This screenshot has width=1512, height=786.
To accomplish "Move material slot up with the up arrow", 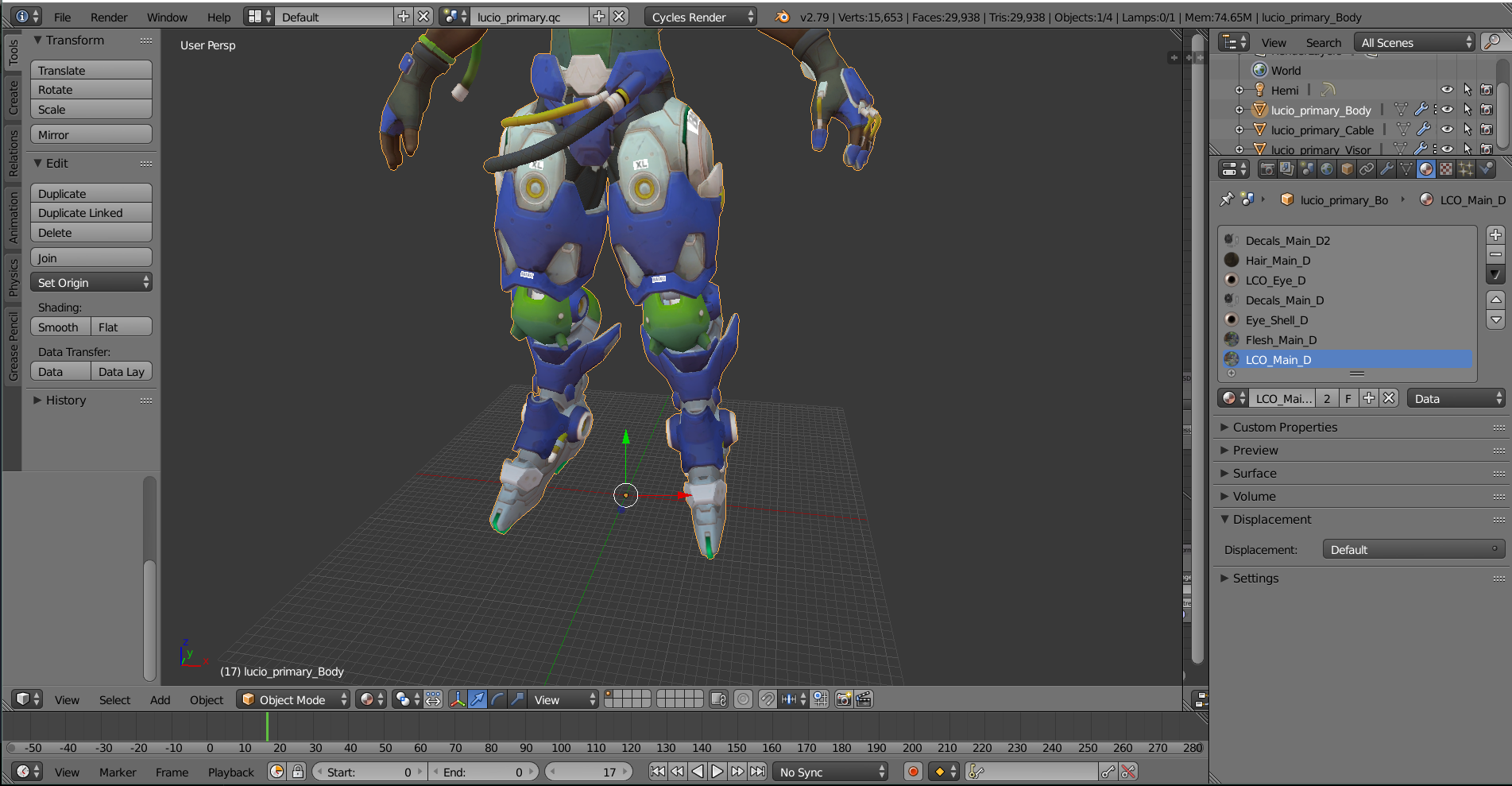I will 1495,300.
